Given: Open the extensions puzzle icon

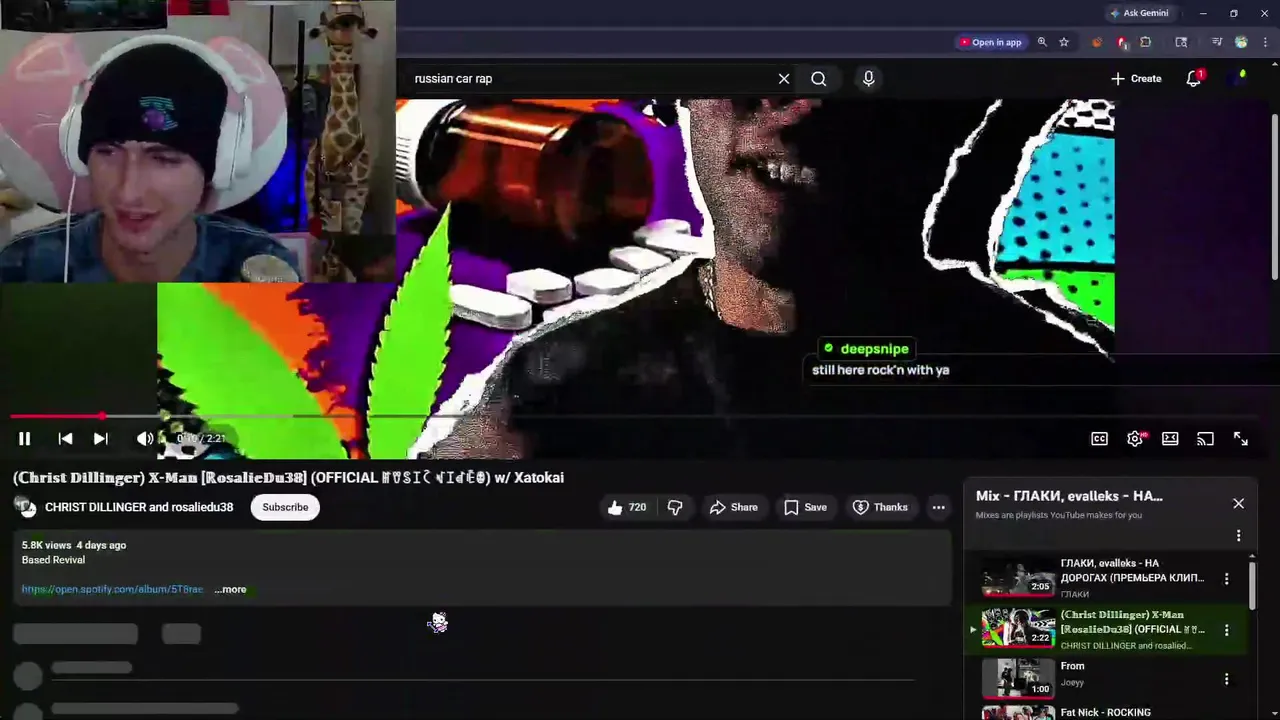Looking at the screenshot, I should click(1146, 42).
